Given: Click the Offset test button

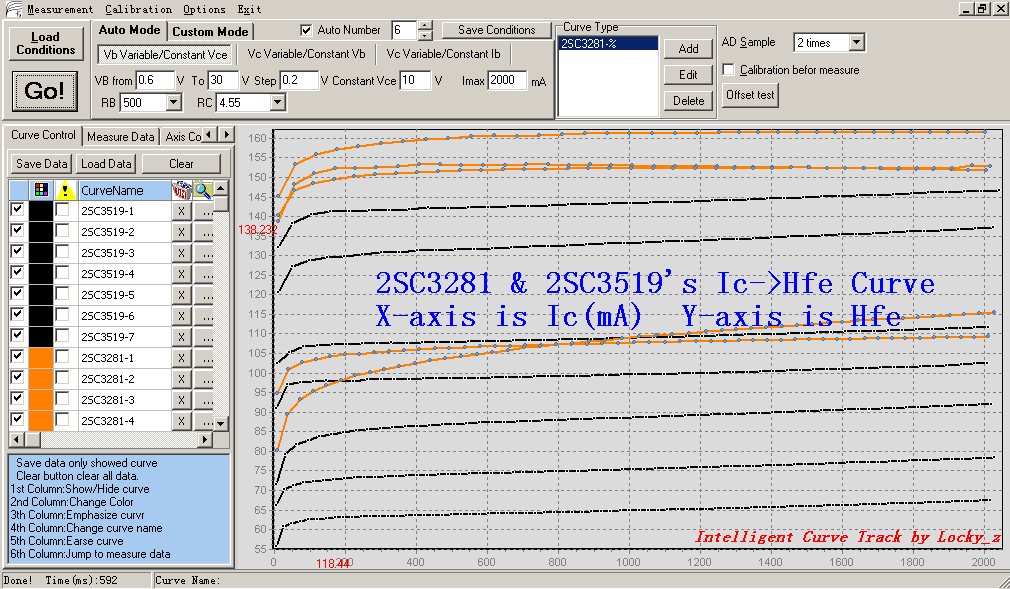Looking at the screenshot, I should 750,95.
